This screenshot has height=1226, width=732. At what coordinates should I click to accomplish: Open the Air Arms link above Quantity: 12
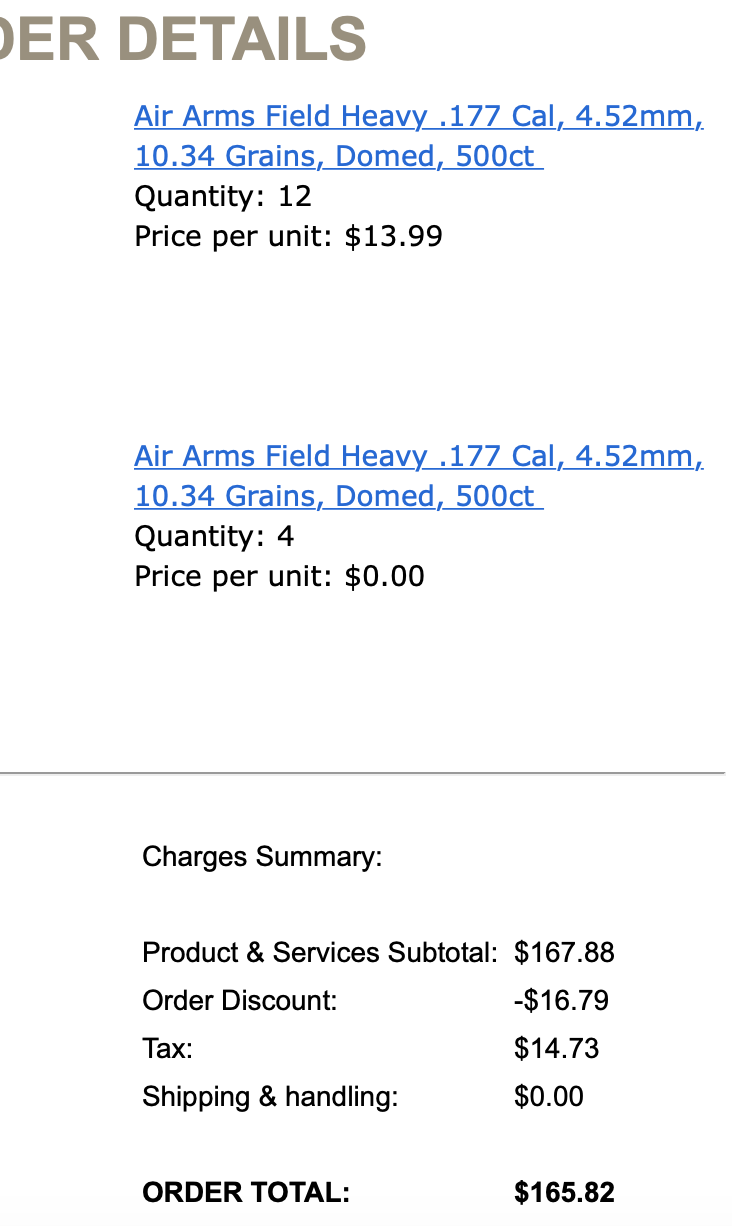click(x=419, y=137)
